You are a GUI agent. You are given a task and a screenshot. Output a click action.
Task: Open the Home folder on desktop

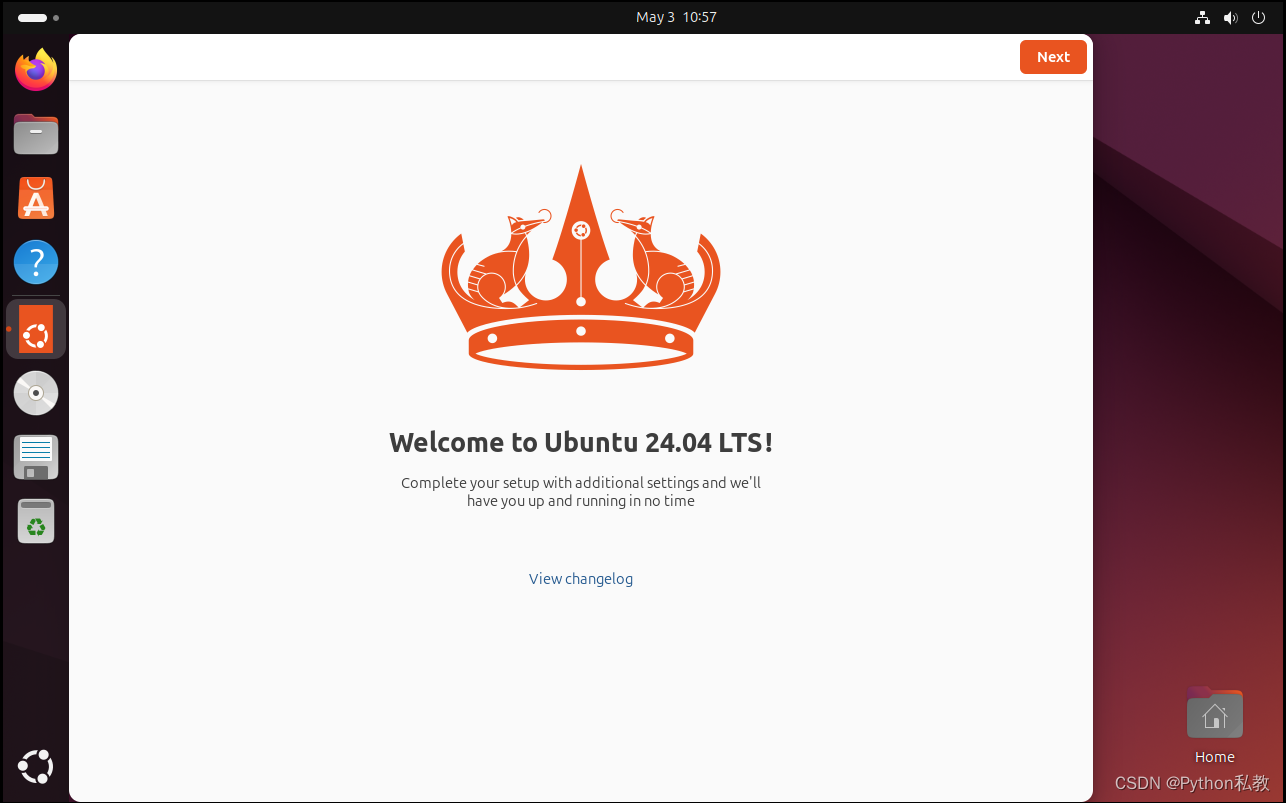tap(1215, 725)
